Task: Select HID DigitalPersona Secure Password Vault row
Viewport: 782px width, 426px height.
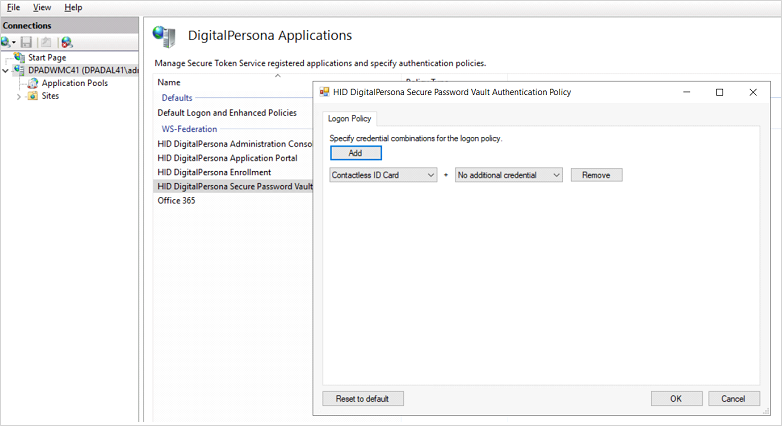Action: click(x=235, y=187)
